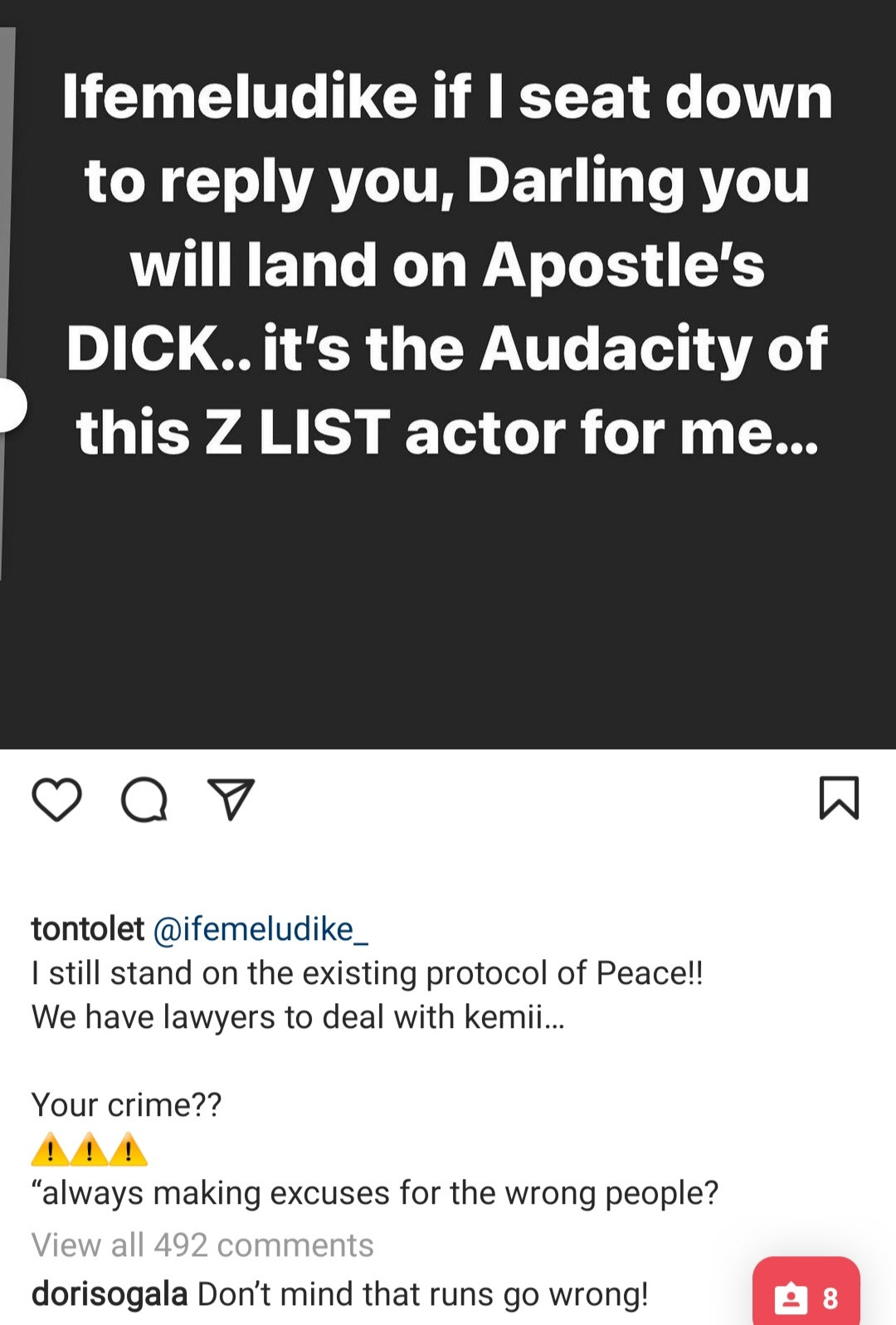896x1325 pixels.
Task: Tap the gray previous-slide strip on the left
Action: click(x=7, y=207)
